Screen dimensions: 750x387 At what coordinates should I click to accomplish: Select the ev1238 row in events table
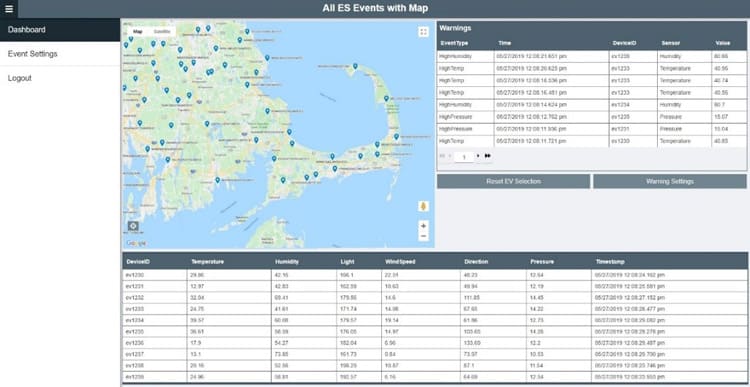coord(435,365)
